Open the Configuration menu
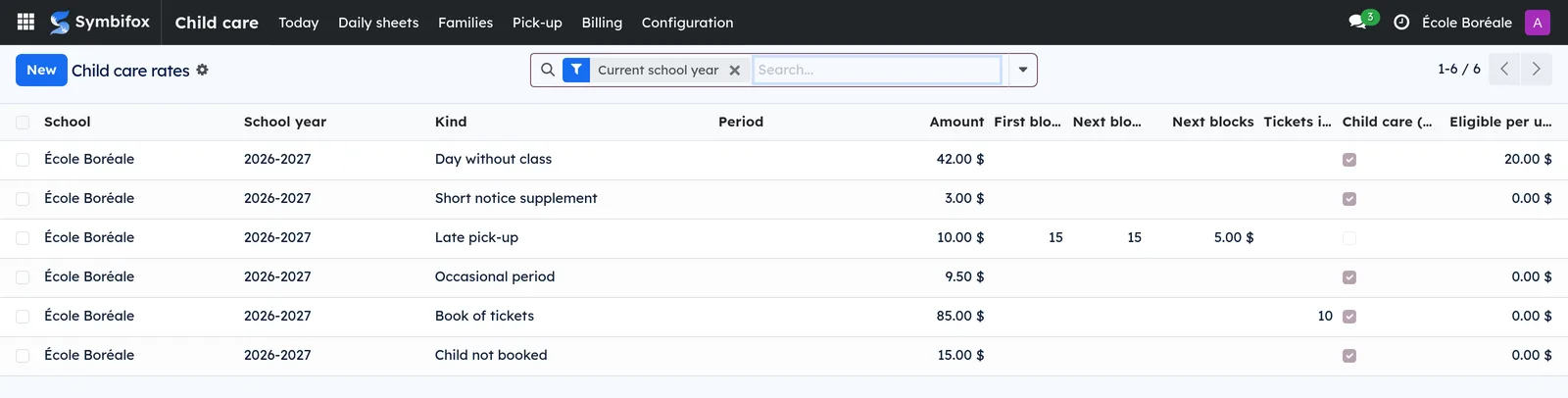 click(x=687, y=22)
